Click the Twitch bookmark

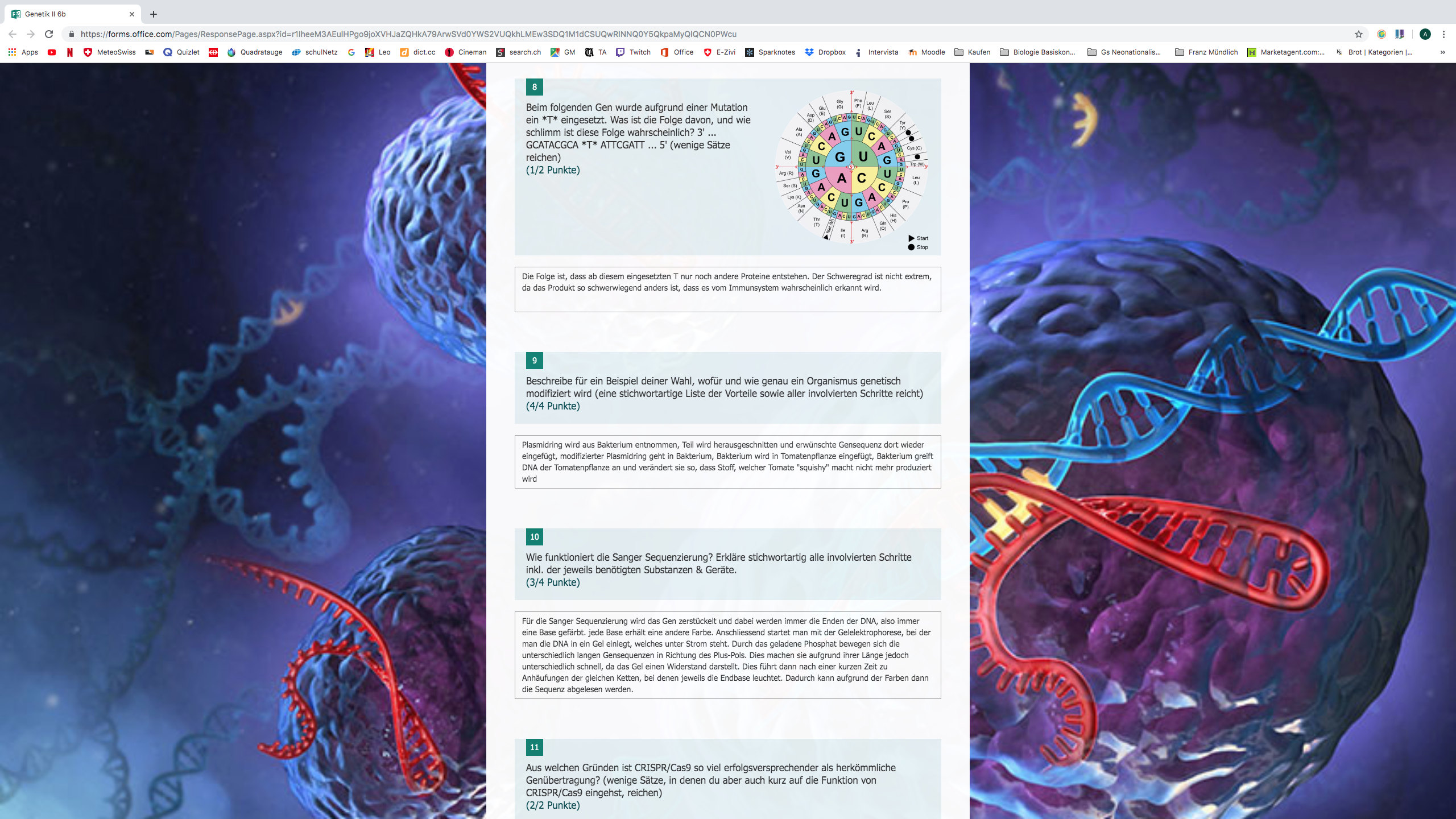click(633, 52)
